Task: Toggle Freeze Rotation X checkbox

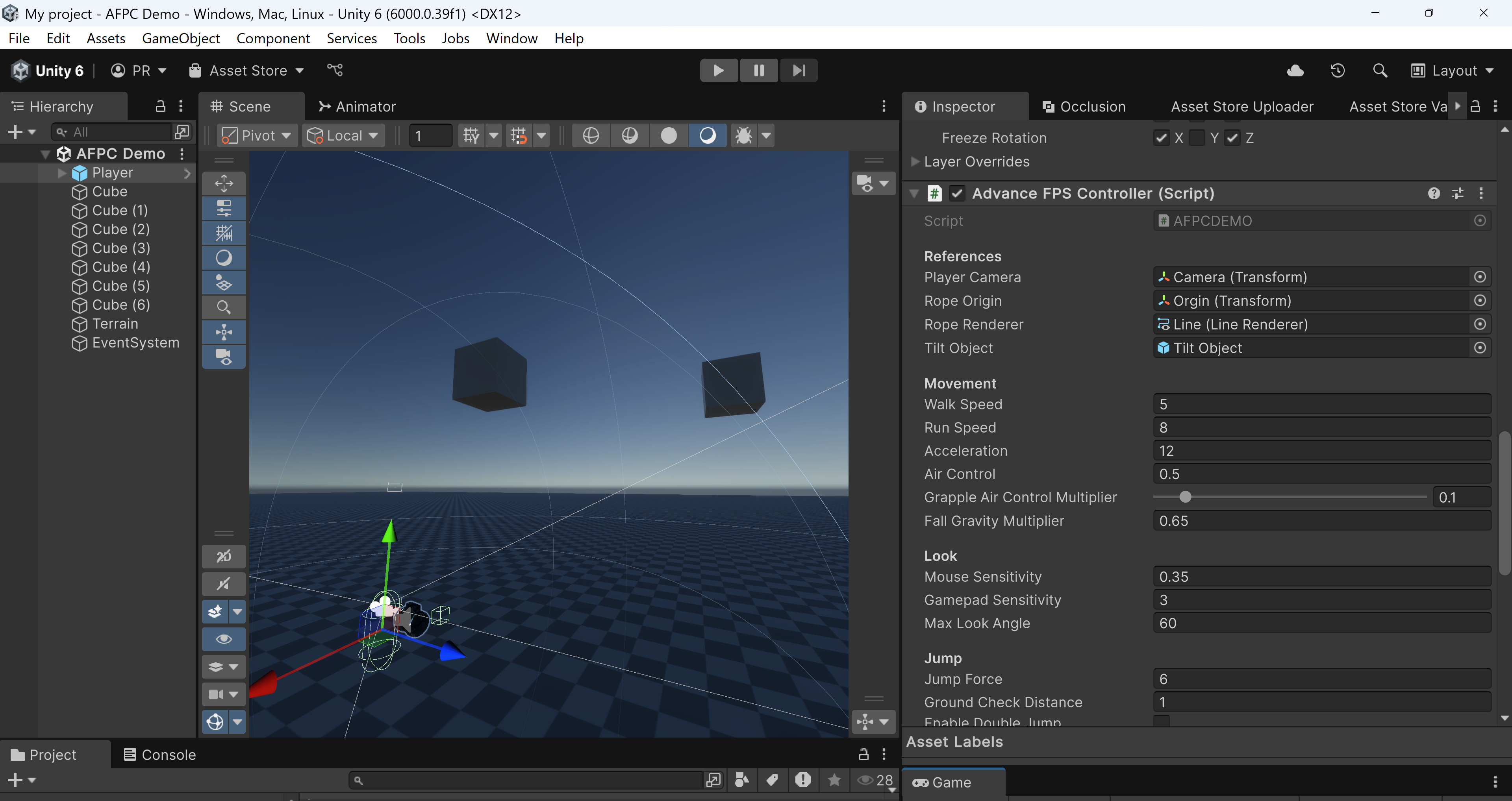Action: tap(1161, 138)
